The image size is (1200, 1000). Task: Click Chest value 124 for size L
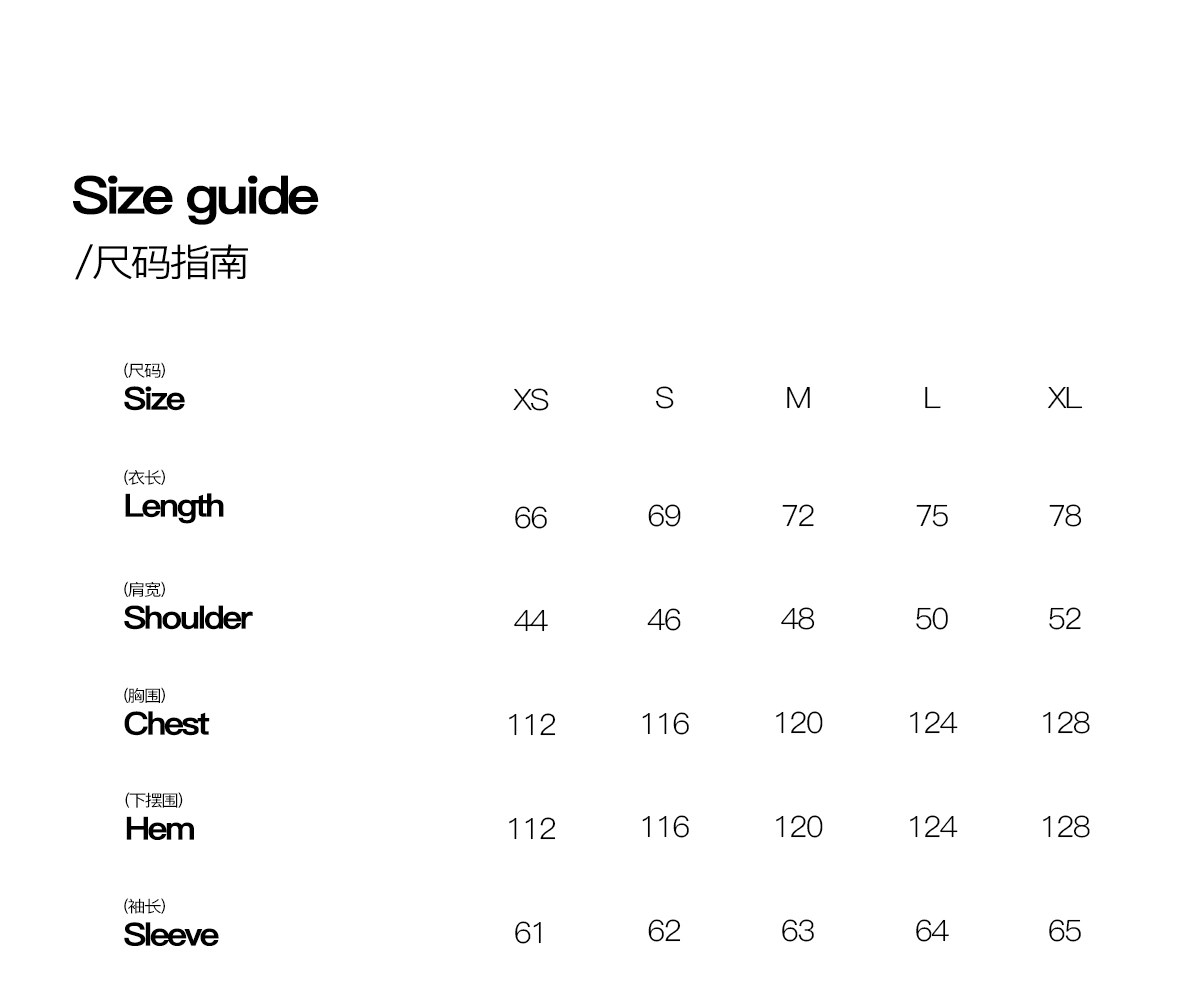tap(931, 723)
